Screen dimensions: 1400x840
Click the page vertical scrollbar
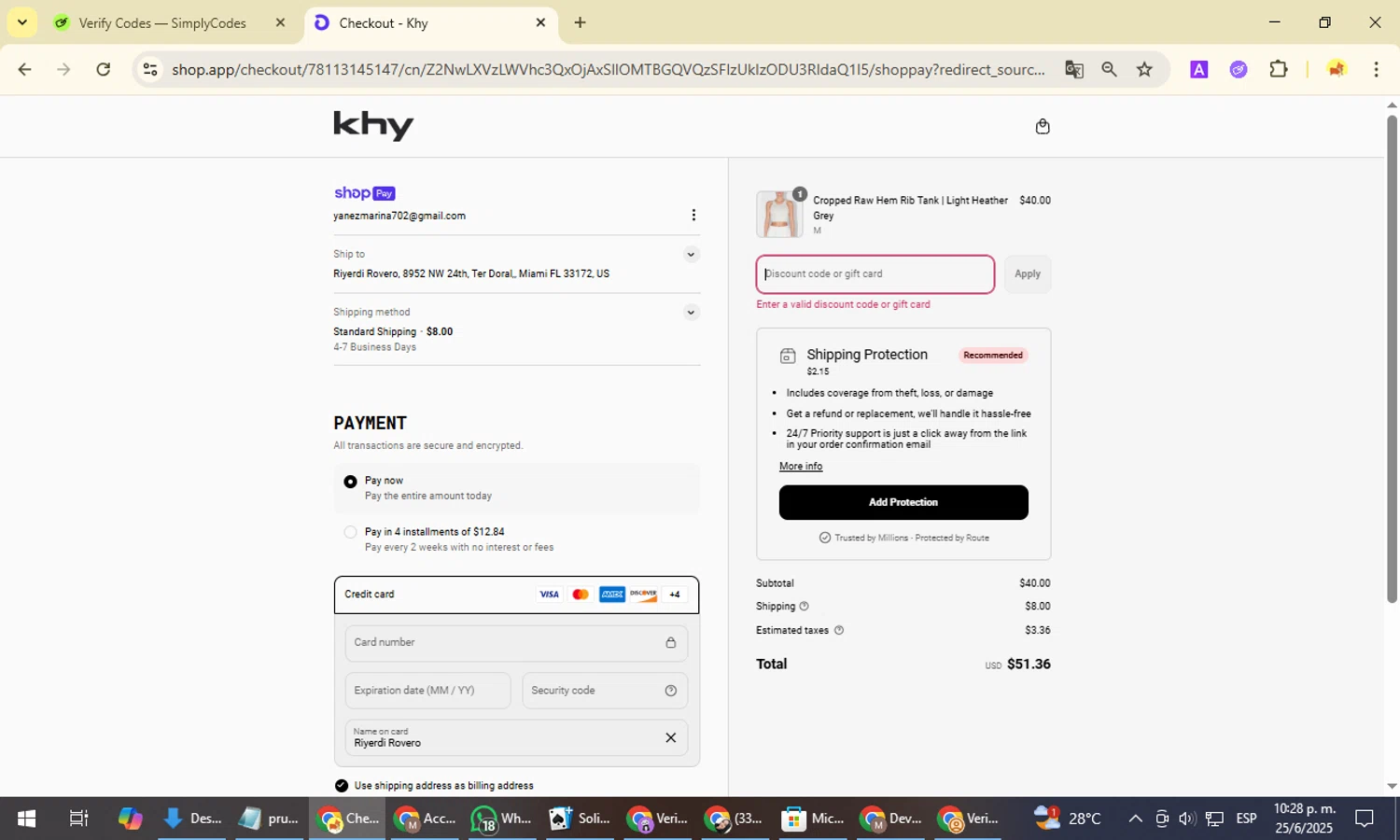[1392, 359]
